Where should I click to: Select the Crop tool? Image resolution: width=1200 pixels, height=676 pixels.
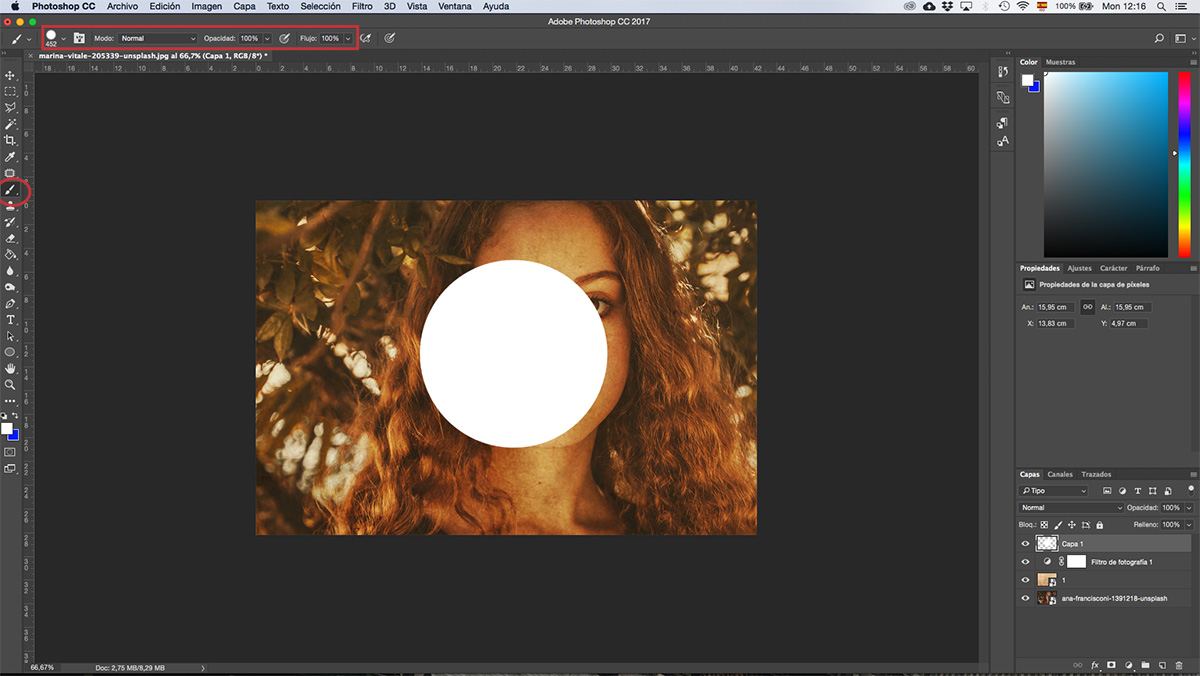pyautogui.click(x=11, y=140)
